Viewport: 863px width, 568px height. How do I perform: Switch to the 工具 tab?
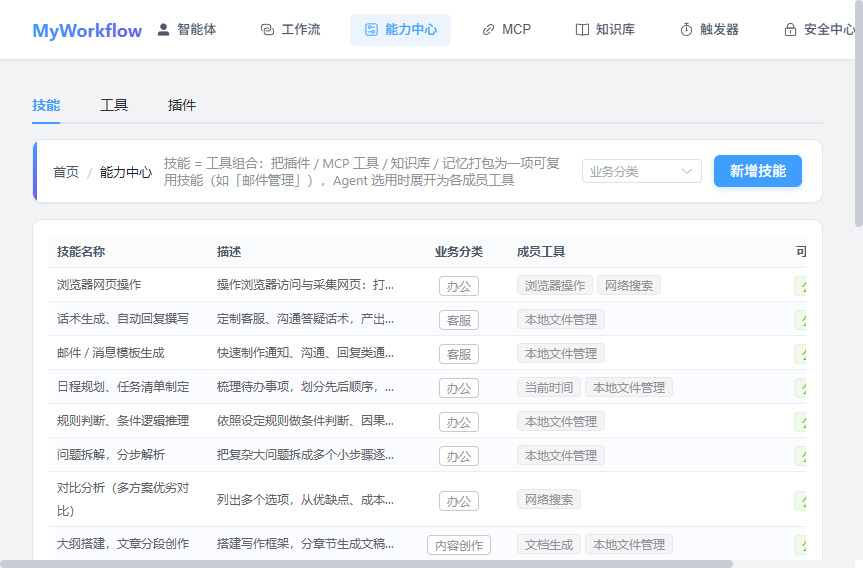pos(114,105)
